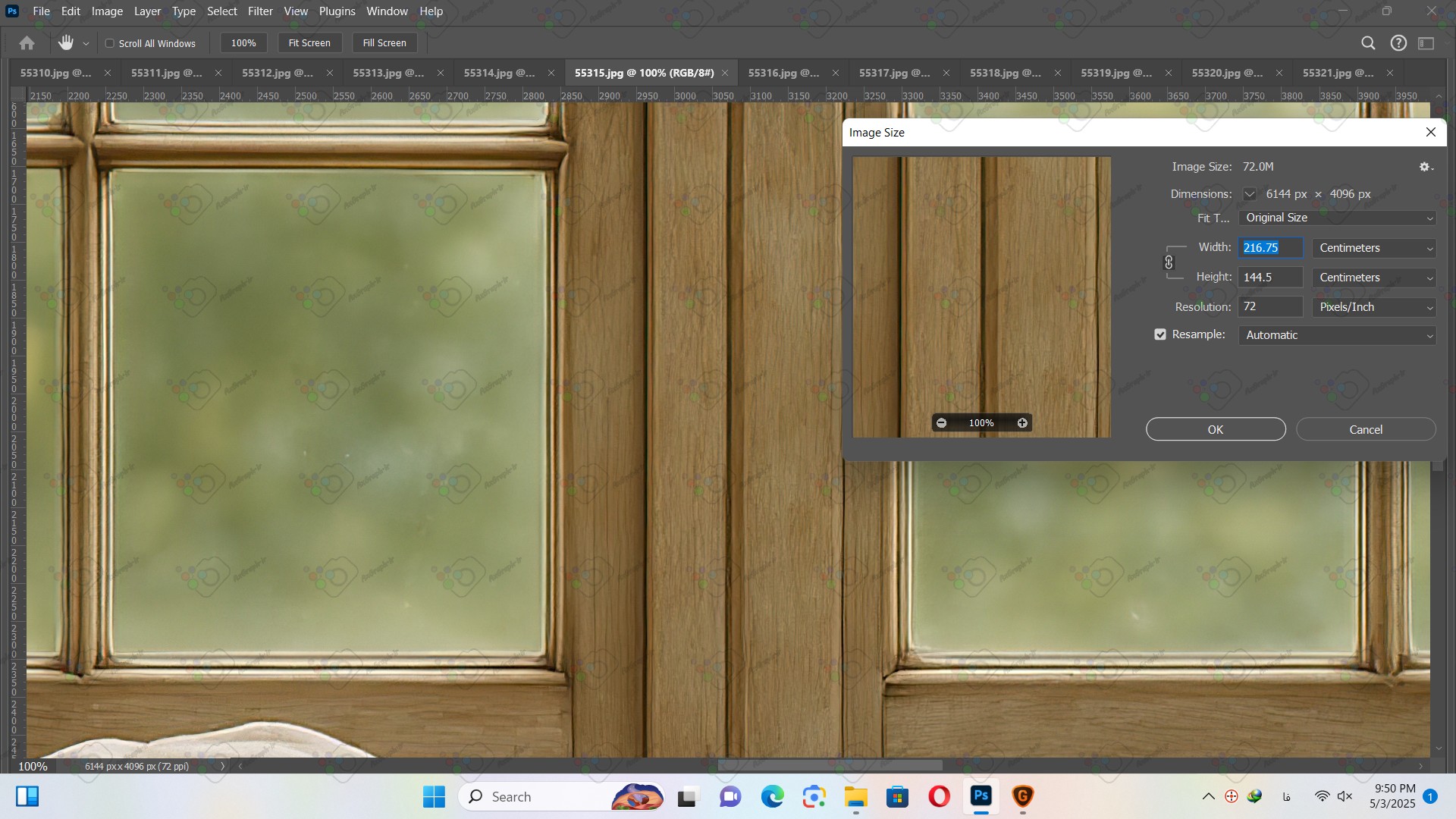Open the File menu
The height and width of the screenshot is (819, 1456).
coord(42,11)
